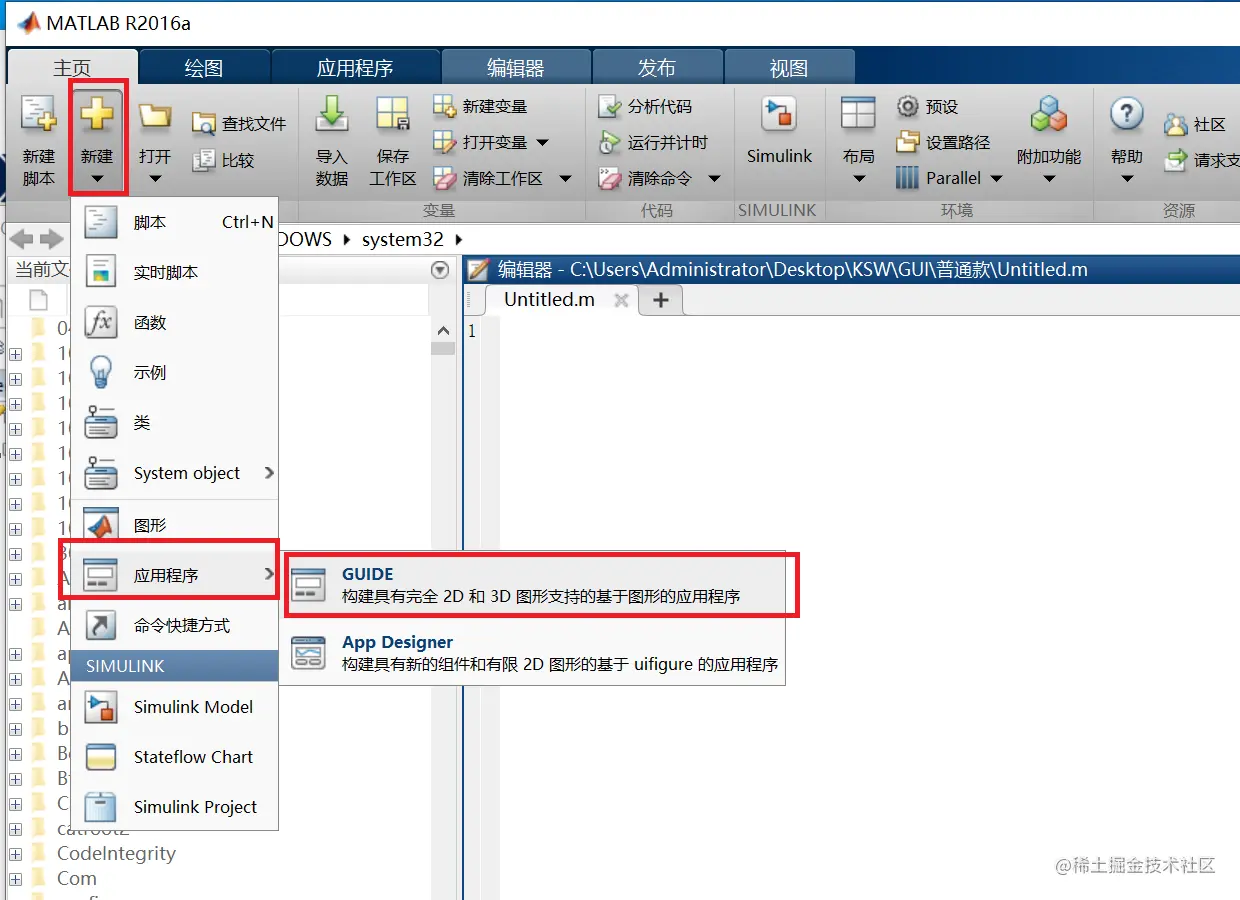Click 比较 in the toolstrip
This screenshot has width=1240, height=900.
(x=224, y=160)
